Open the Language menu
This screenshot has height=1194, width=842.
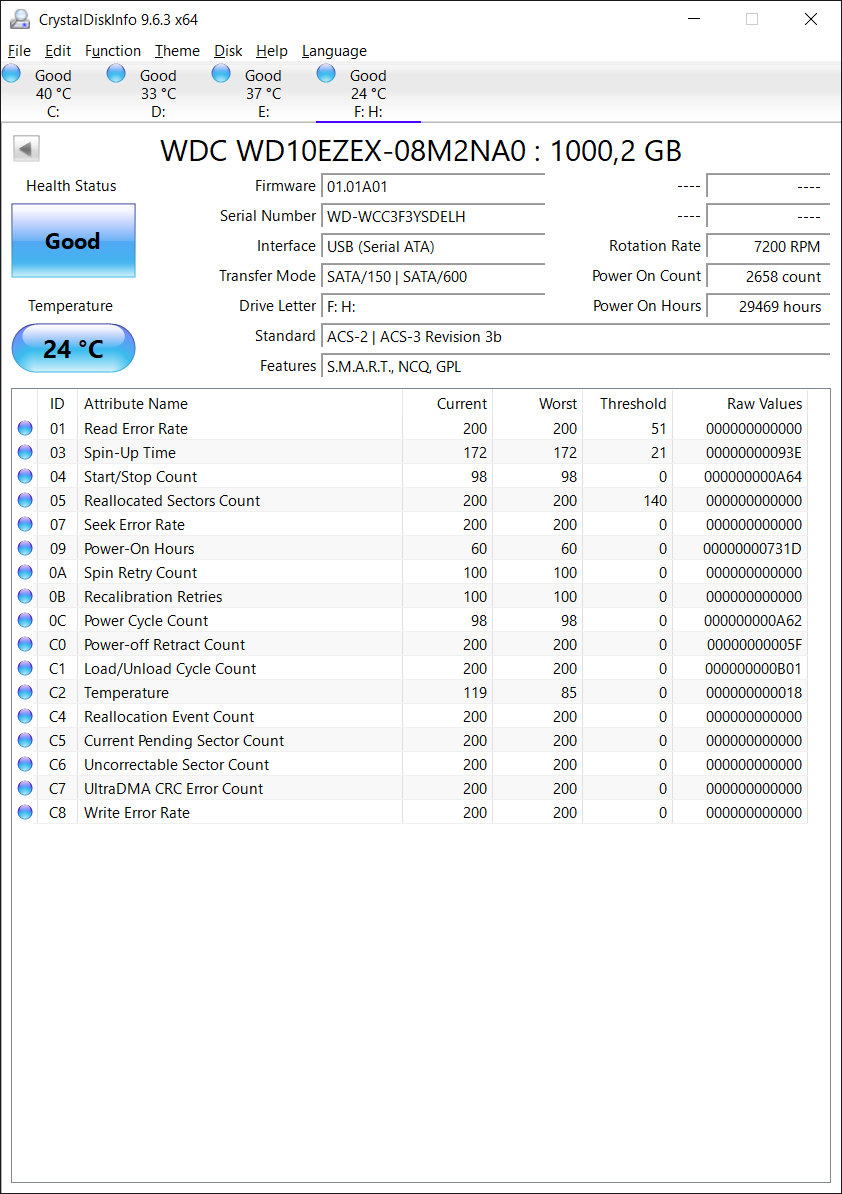coord(334,51)
